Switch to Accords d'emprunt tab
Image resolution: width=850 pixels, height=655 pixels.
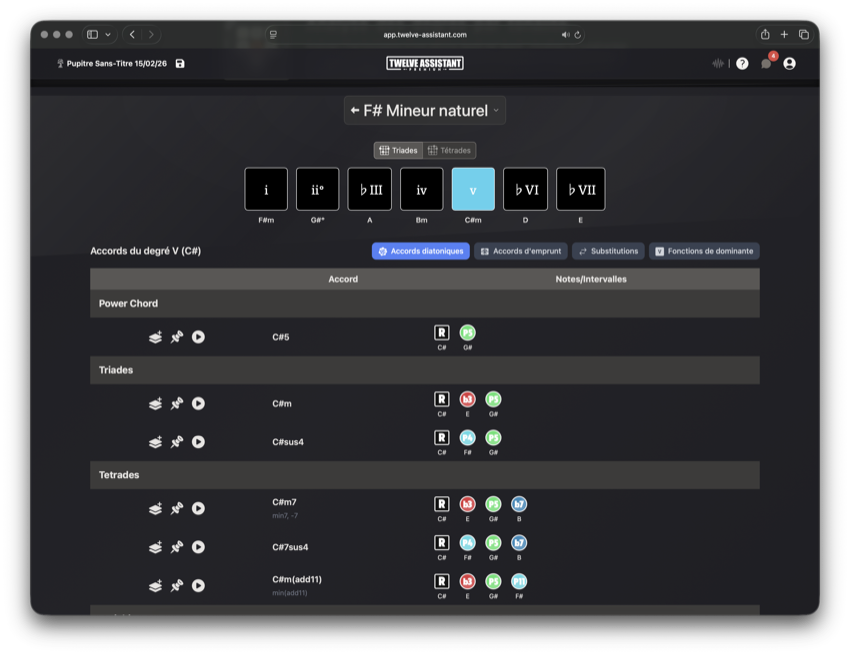coord(521,251)
